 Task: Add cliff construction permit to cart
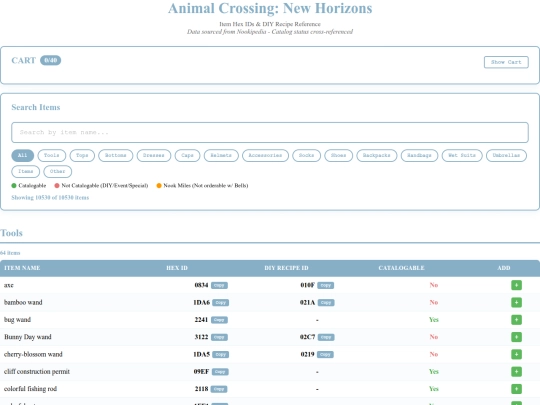[x=516, y=372]
